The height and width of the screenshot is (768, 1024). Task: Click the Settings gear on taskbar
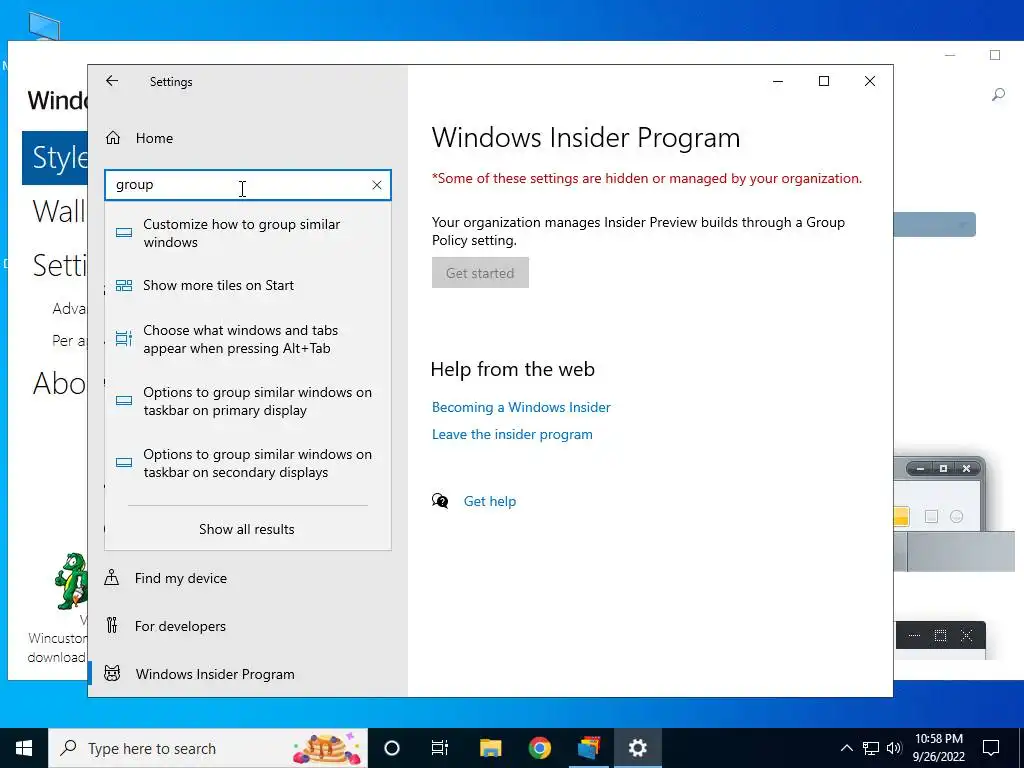coord(637,748)
